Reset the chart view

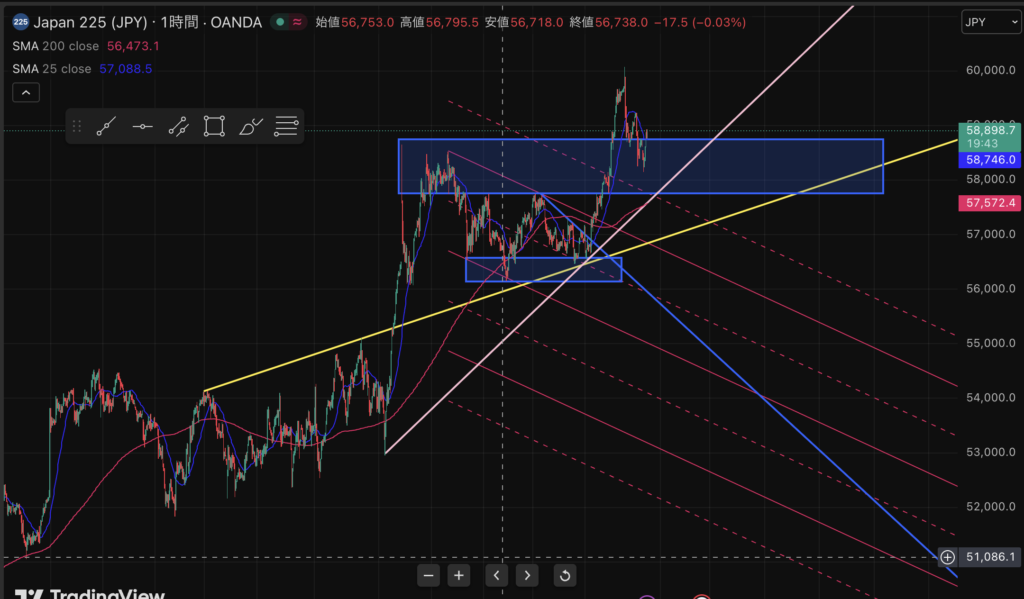click(x=565, y=575)
